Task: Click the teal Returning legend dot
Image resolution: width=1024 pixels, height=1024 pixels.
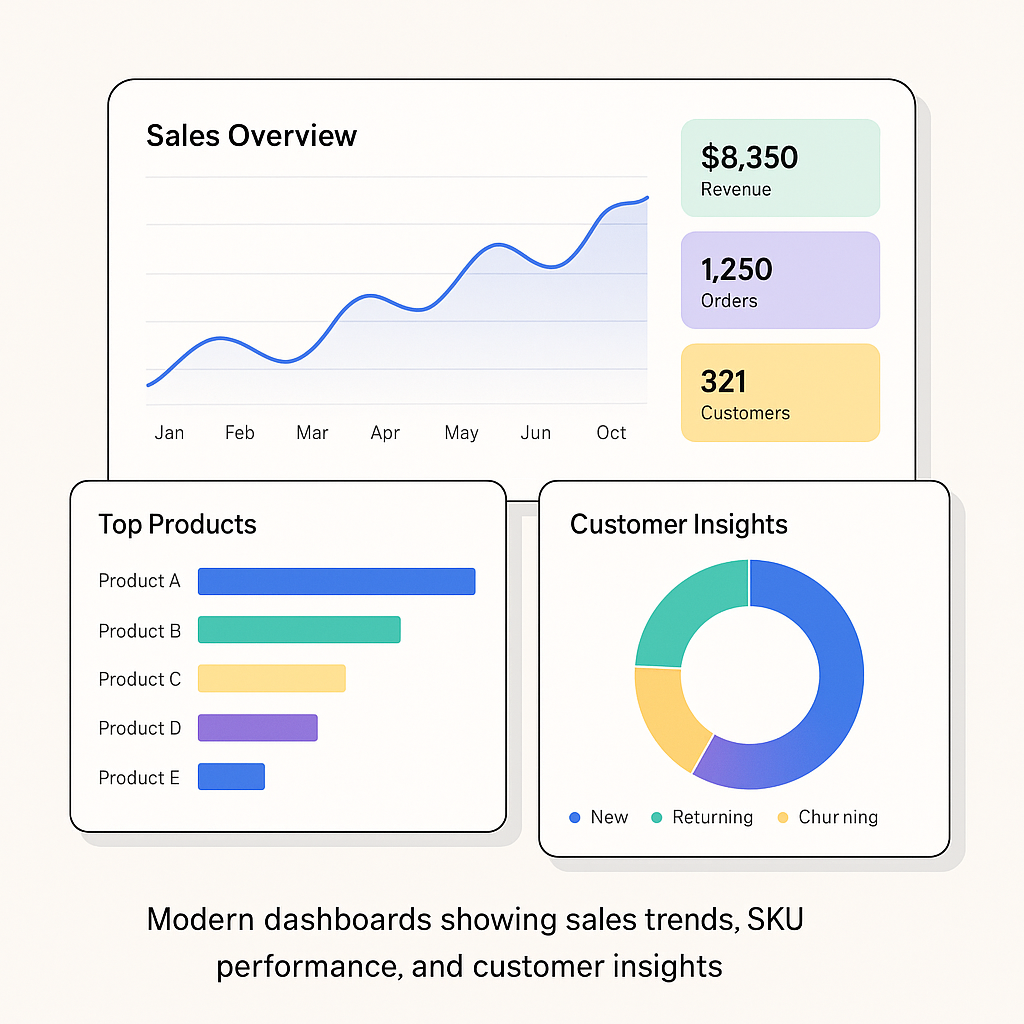Action: 656,817
